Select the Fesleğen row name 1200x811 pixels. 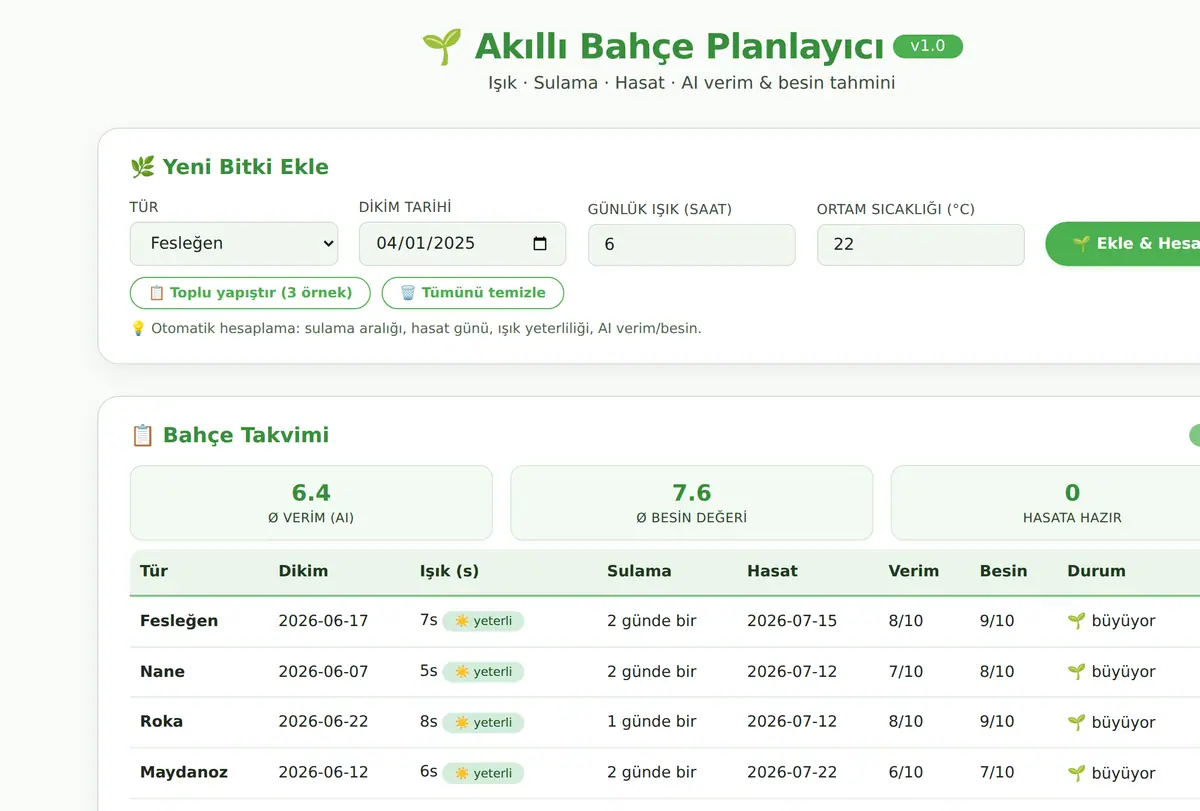(179, 621)
